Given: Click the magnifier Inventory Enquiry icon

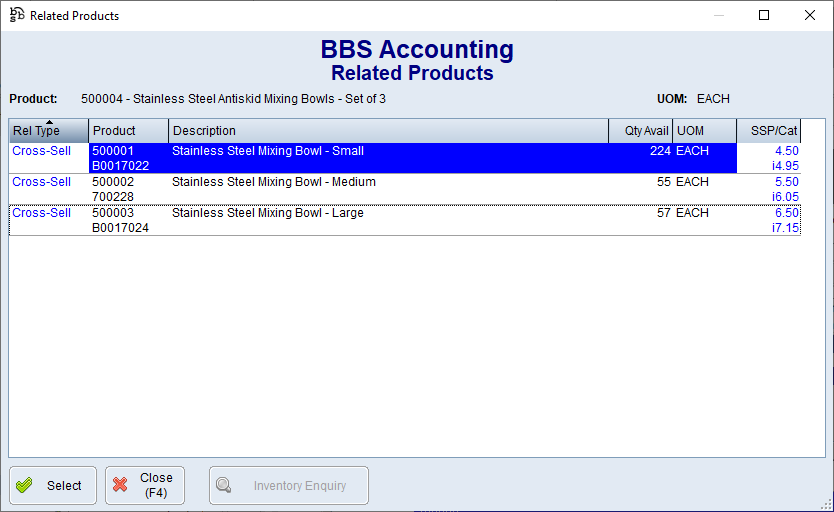Looking at the screenshot, I should pyautogui.click(x=224, y=485).
